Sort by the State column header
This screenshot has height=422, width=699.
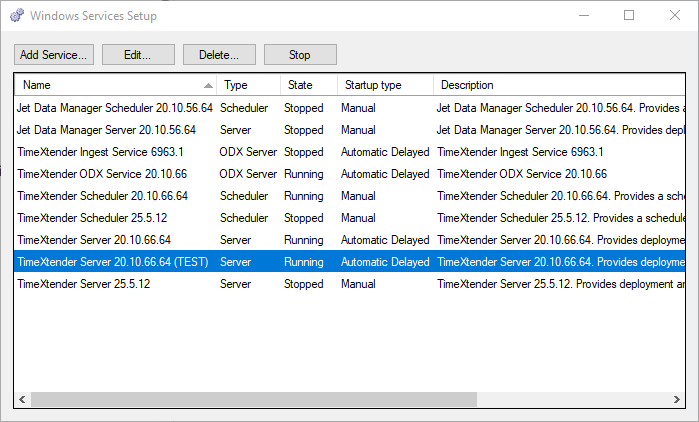(309, 85)
